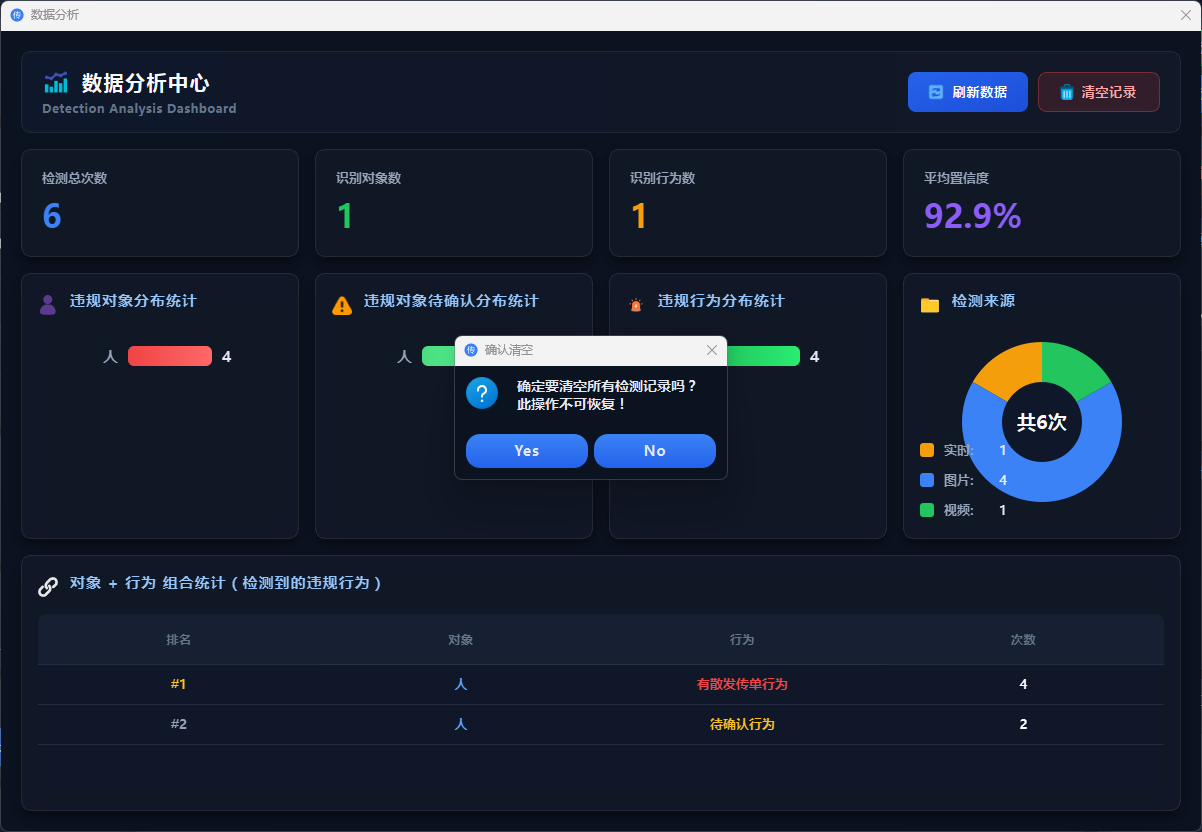Click the red siren icon for 违规行为分布统计
1202x832 pixels.
point(635,305)
